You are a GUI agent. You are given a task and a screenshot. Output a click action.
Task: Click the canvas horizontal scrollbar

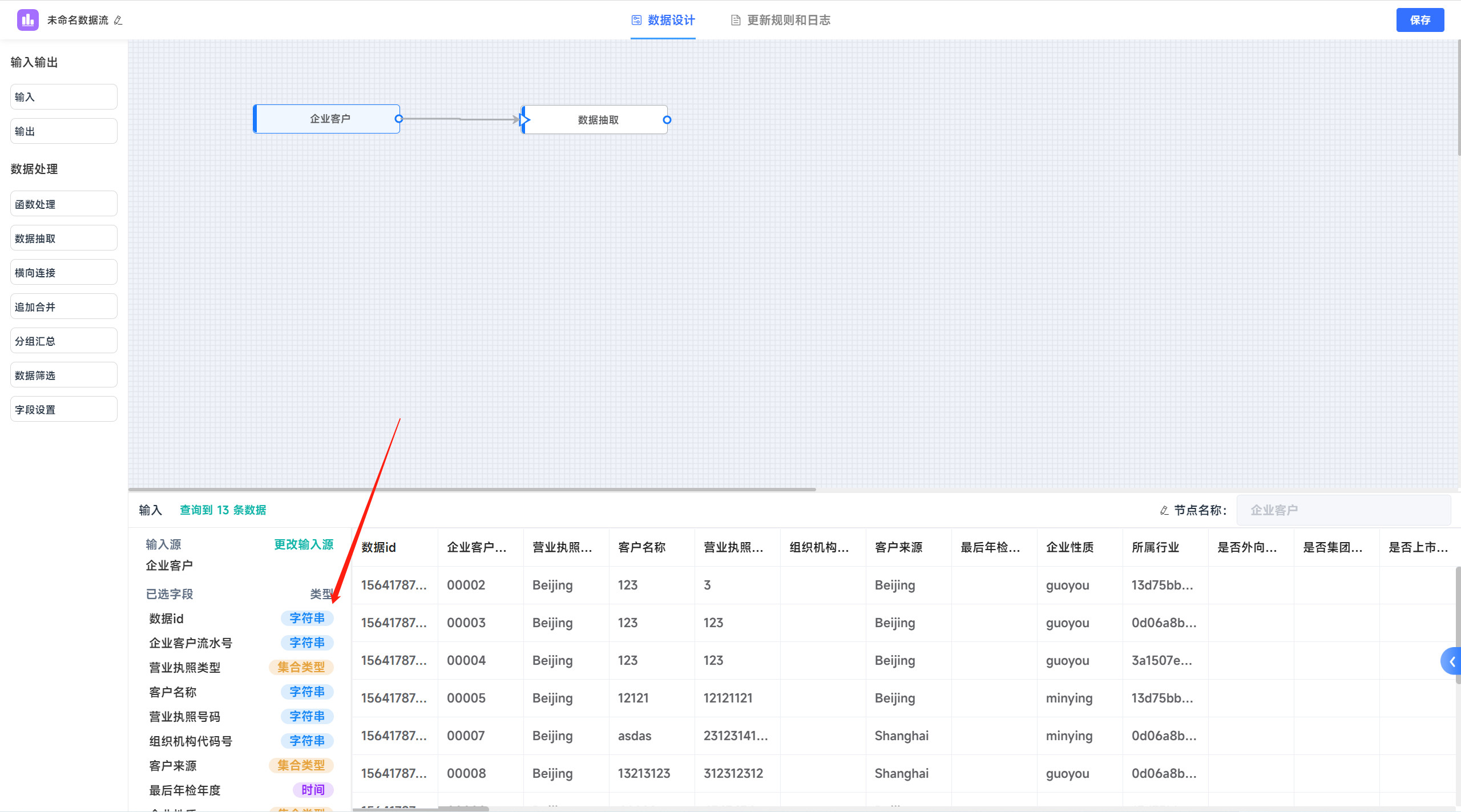[472, 490]
